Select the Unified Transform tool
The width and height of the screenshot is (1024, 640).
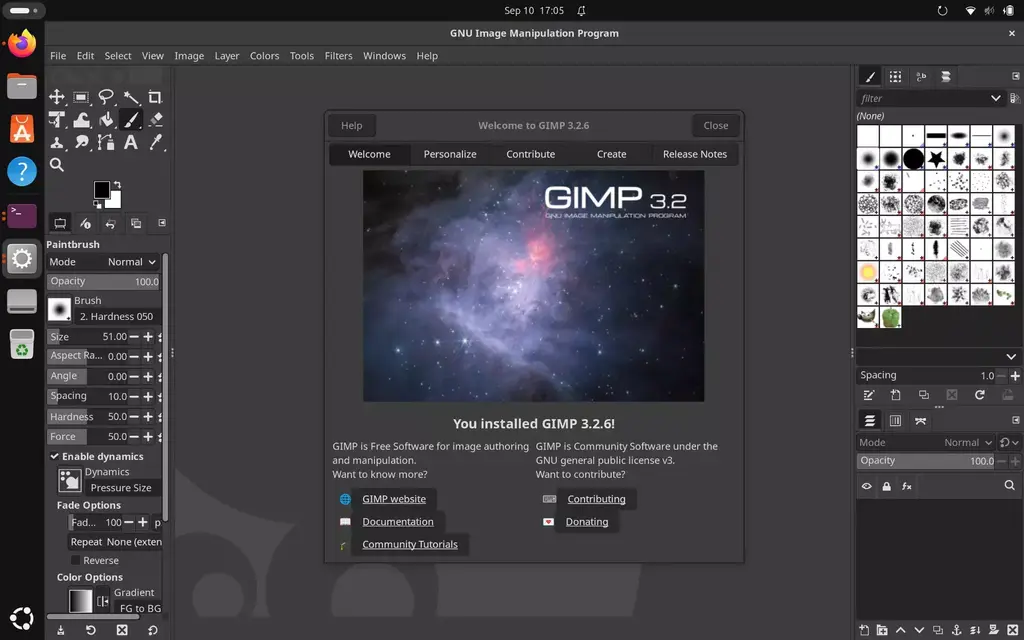(57, 120)
